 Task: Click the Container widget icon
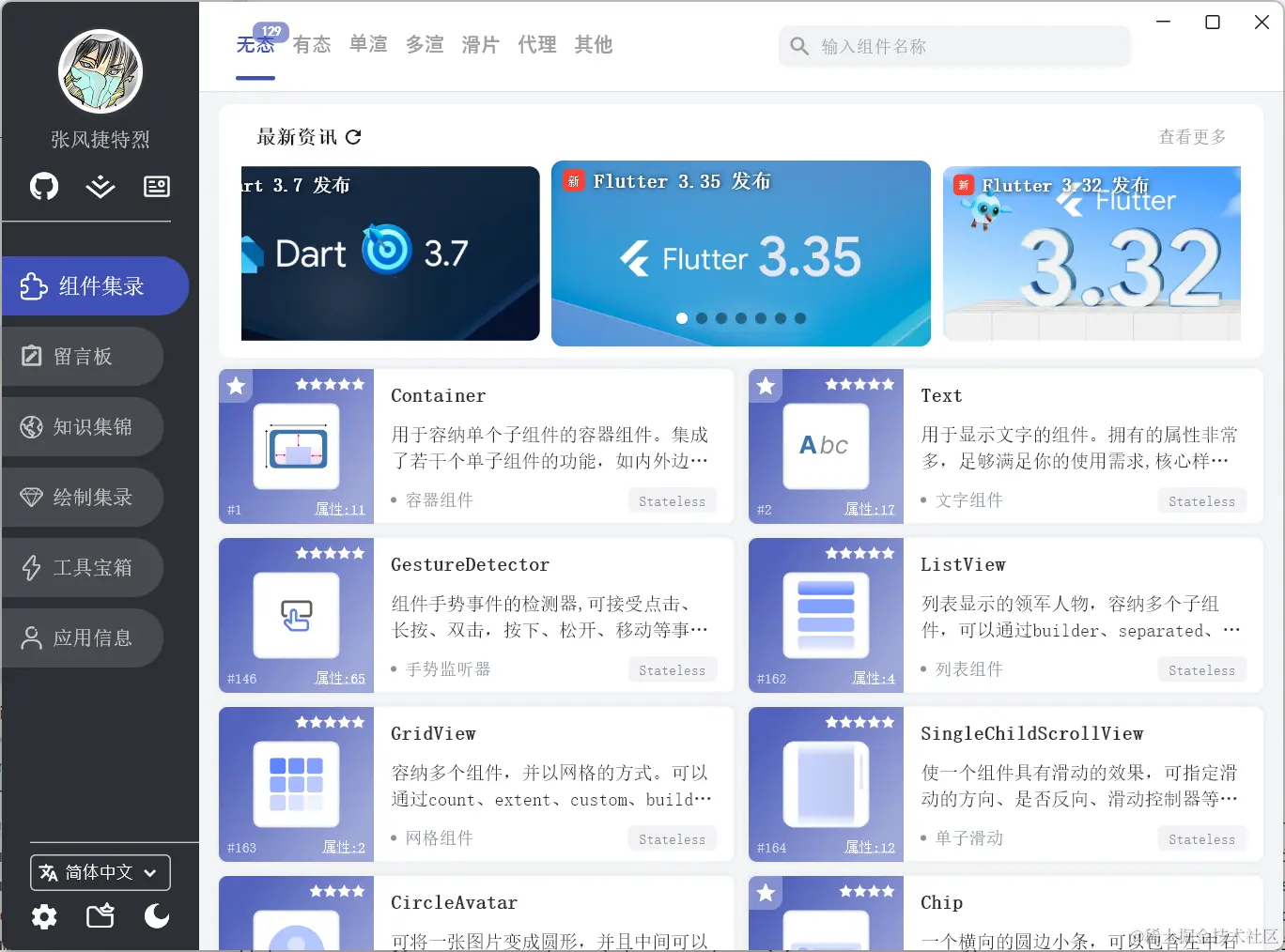(x=297, y=447)
